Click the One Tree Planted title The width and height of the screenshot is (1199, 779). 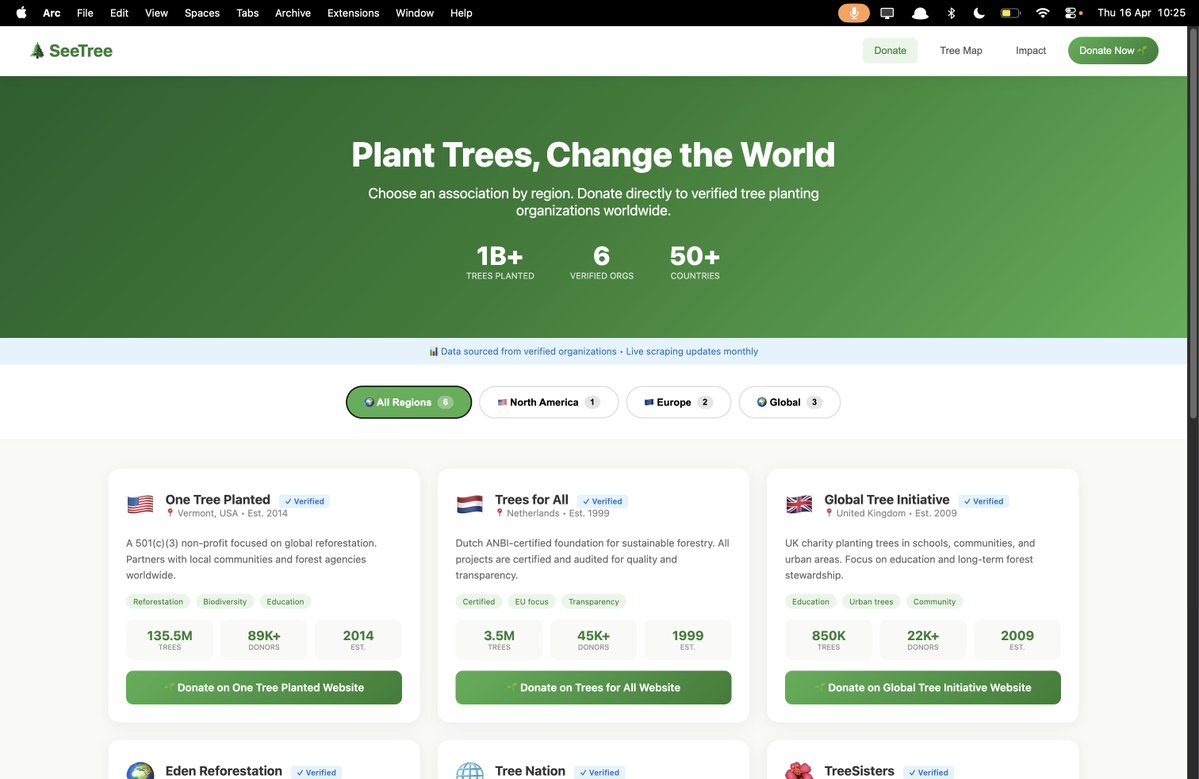pos(218,499)
